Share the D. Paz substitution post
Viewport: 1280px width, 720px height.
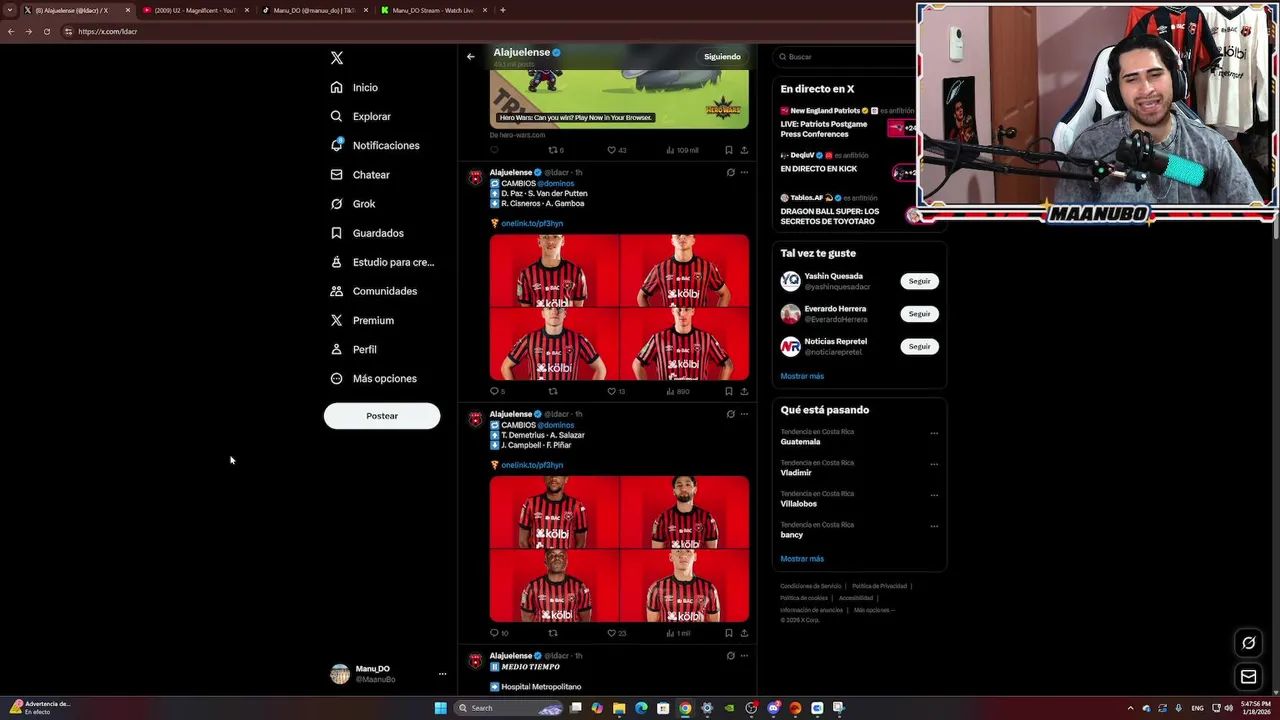pyautogui.click(x=744, y=392)
